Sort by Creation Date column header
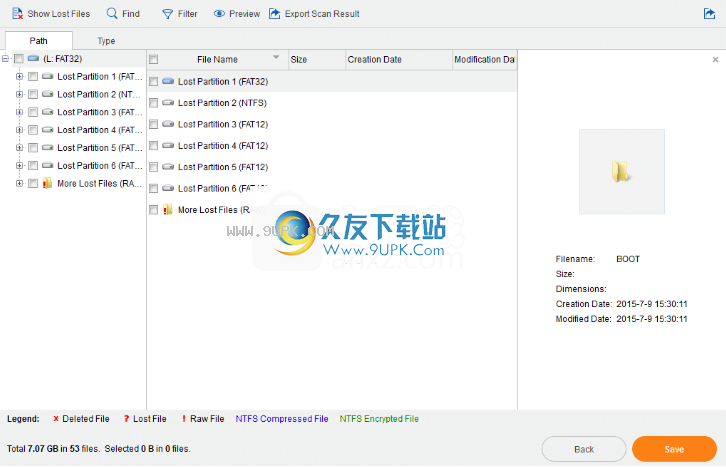 click(399, 60)
